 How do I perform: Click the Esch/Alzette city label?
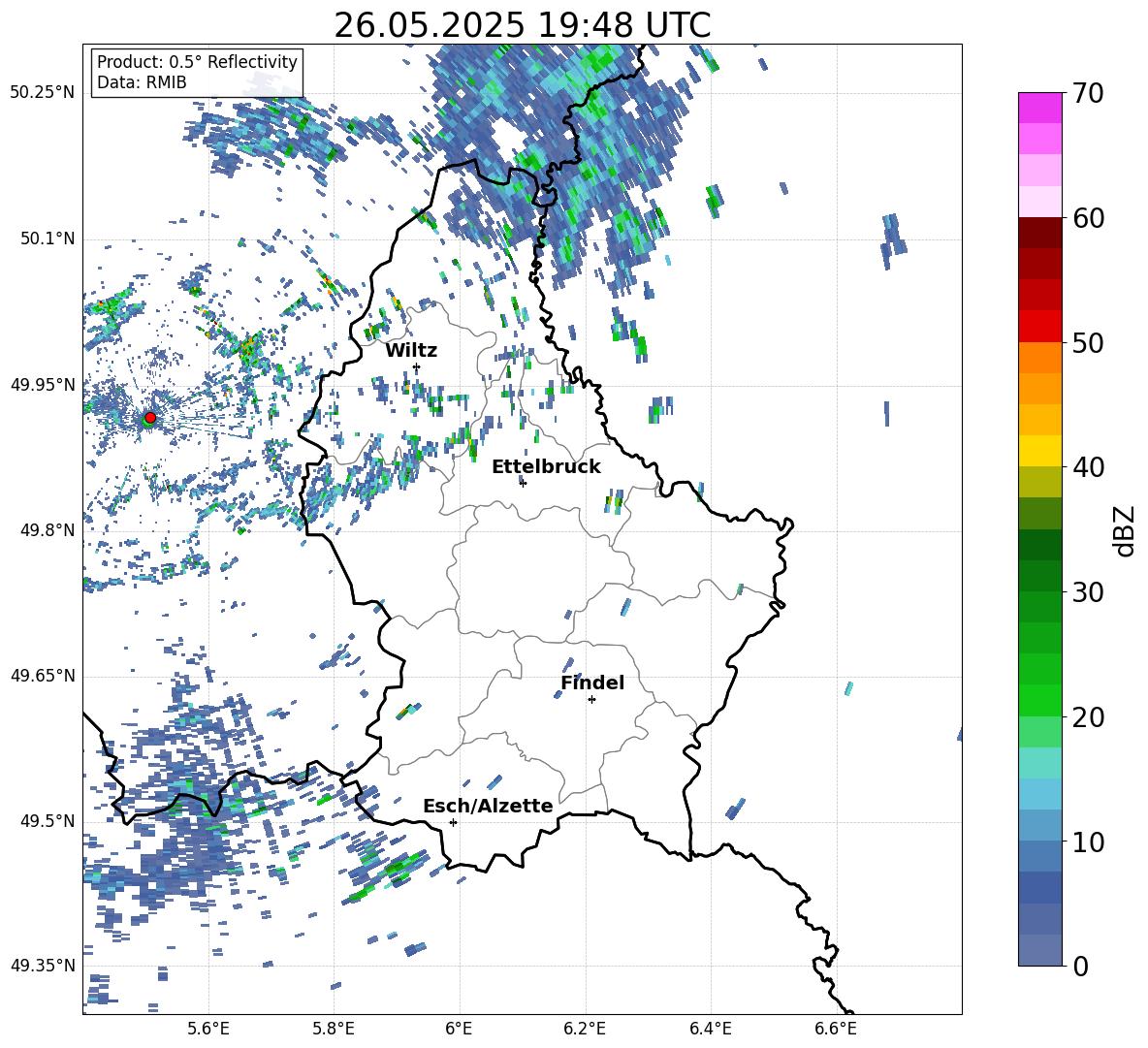point(488,806)
